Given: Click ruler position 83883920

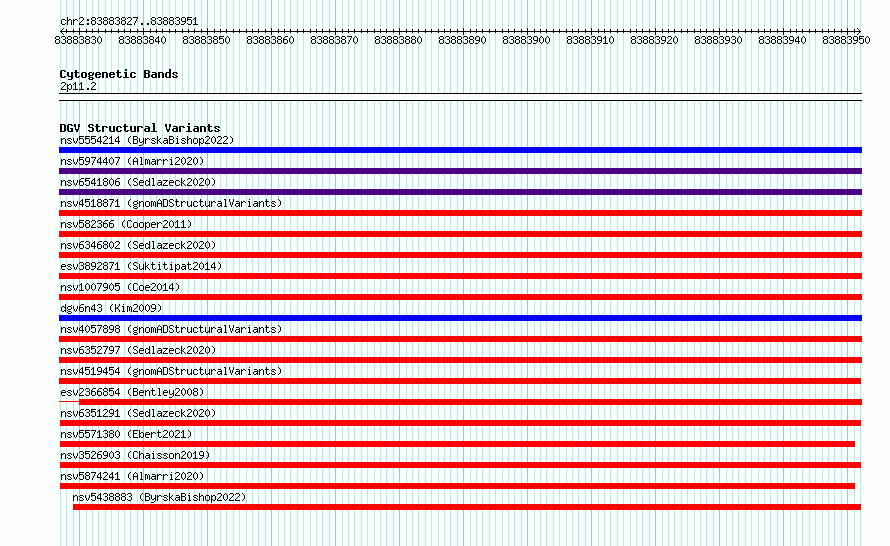Looking at the screenshot, I should pyautogui.click(x=654, y=40).
